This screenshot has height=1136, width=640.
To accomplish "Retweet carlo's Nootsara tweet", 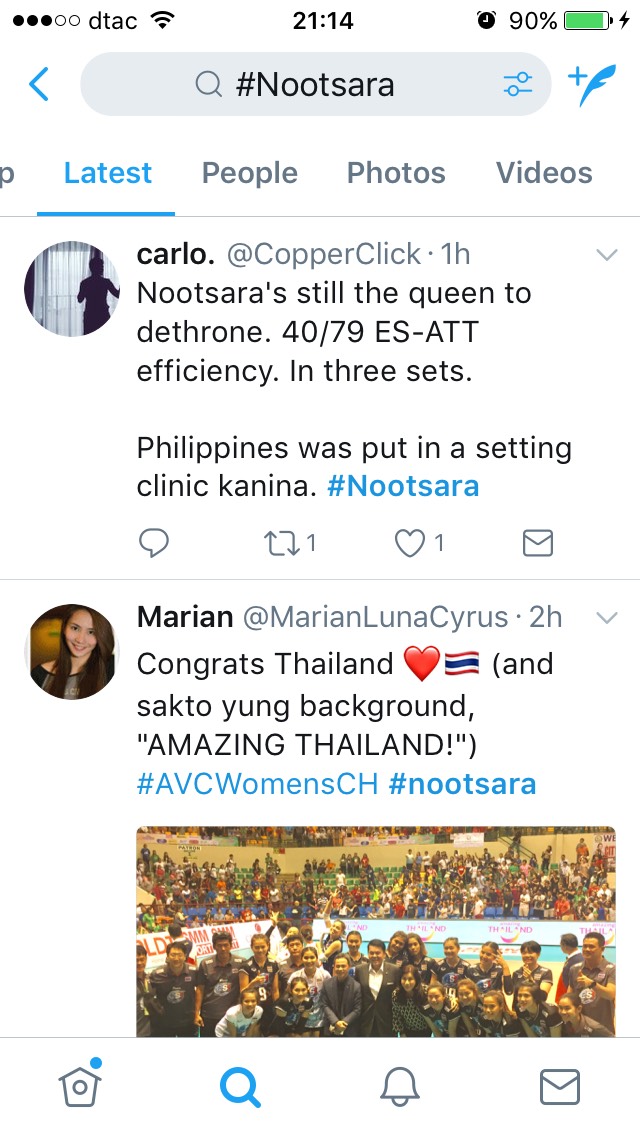I will click(x=280, y=543).
